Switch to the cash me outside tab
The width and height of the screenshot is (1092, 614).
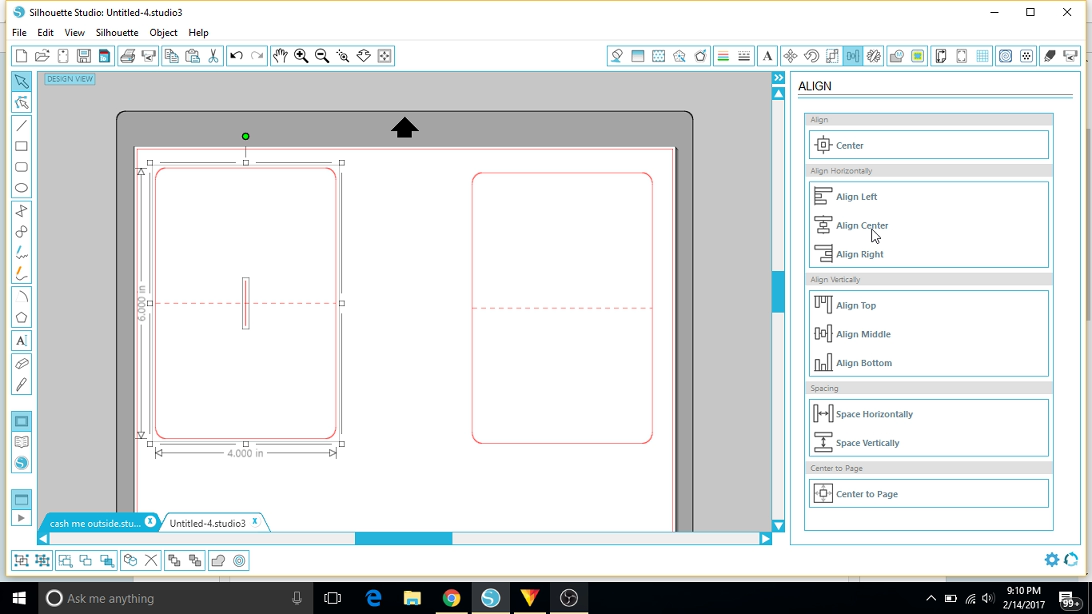click(x=95, y=523)
